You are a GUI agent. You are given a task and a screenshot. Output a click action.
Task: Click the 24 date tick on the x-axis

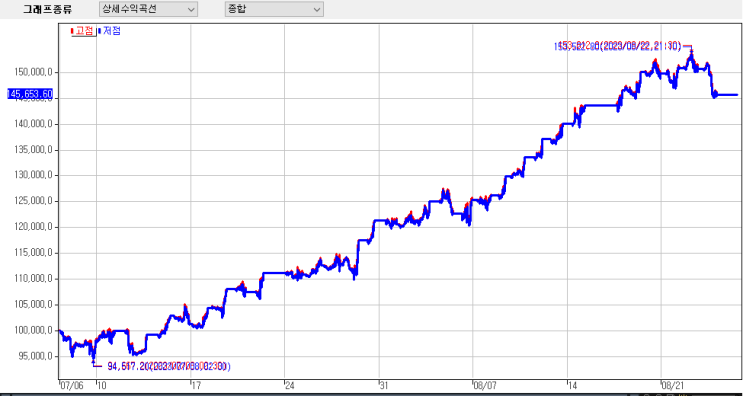click(290, 386)
